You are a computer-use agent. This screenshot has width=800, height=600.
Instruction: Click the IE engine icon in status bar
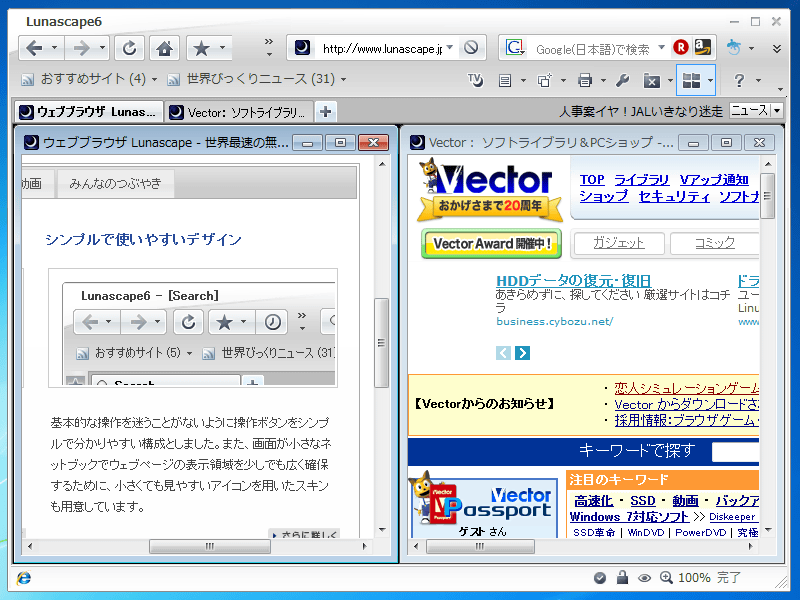click(24, 578)
